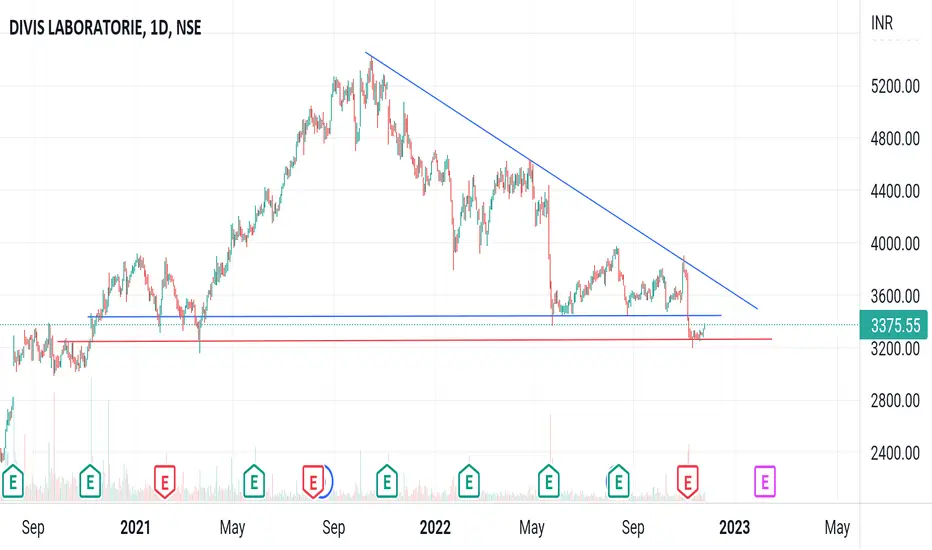932x550 pixels.
Task: Click the purple upcoming earnings E marker
Action: (x=764, y=481)
